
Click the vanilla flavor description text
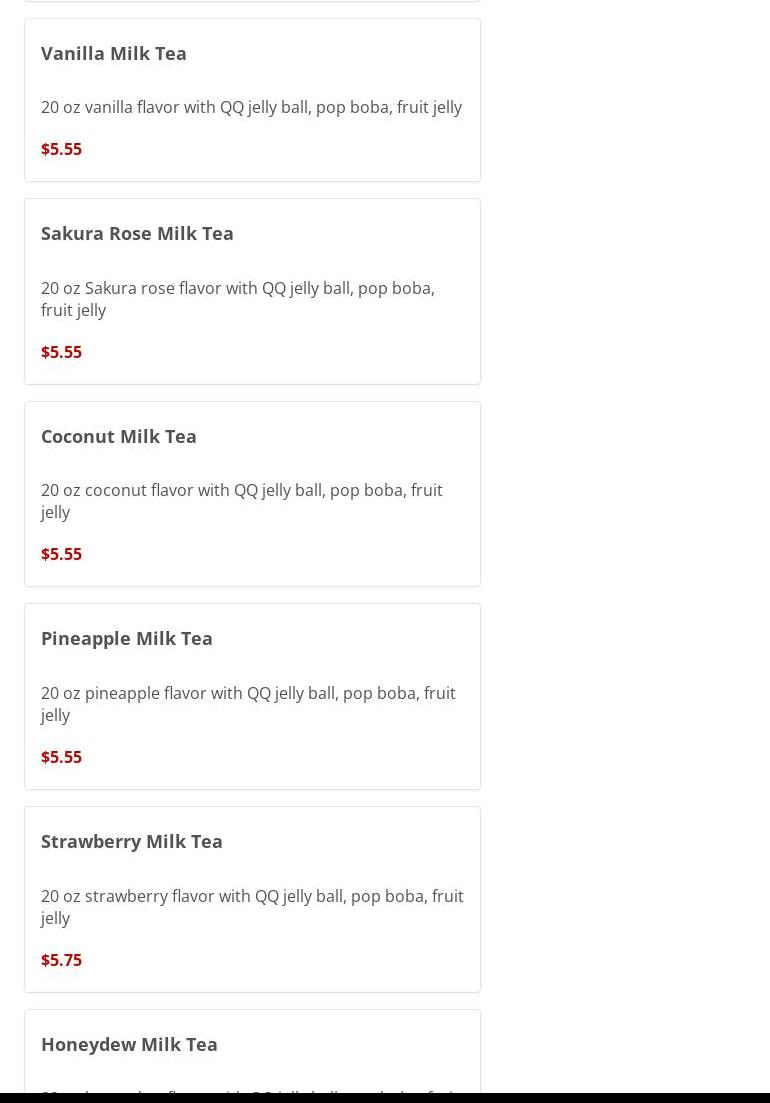(x=251, y=107)
